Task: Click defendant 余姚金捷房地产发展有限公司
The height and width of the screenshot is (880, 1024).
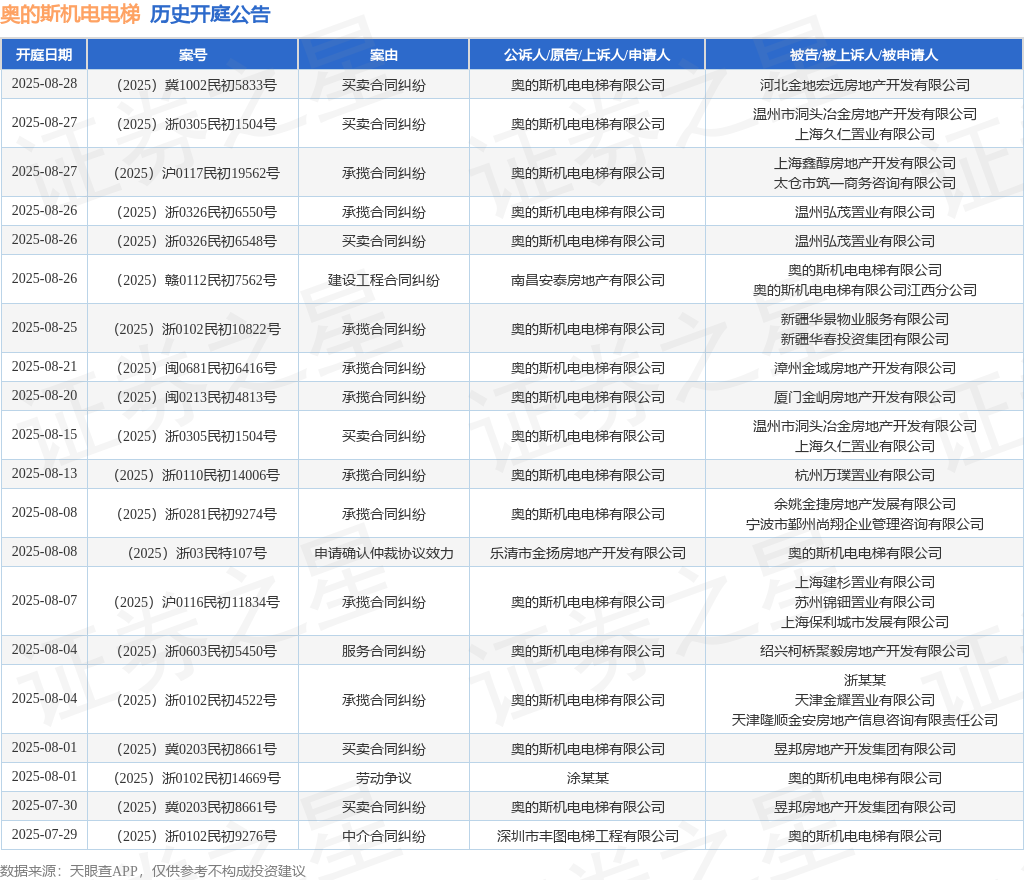Action: pyautogui.click(x=865, y=504)
